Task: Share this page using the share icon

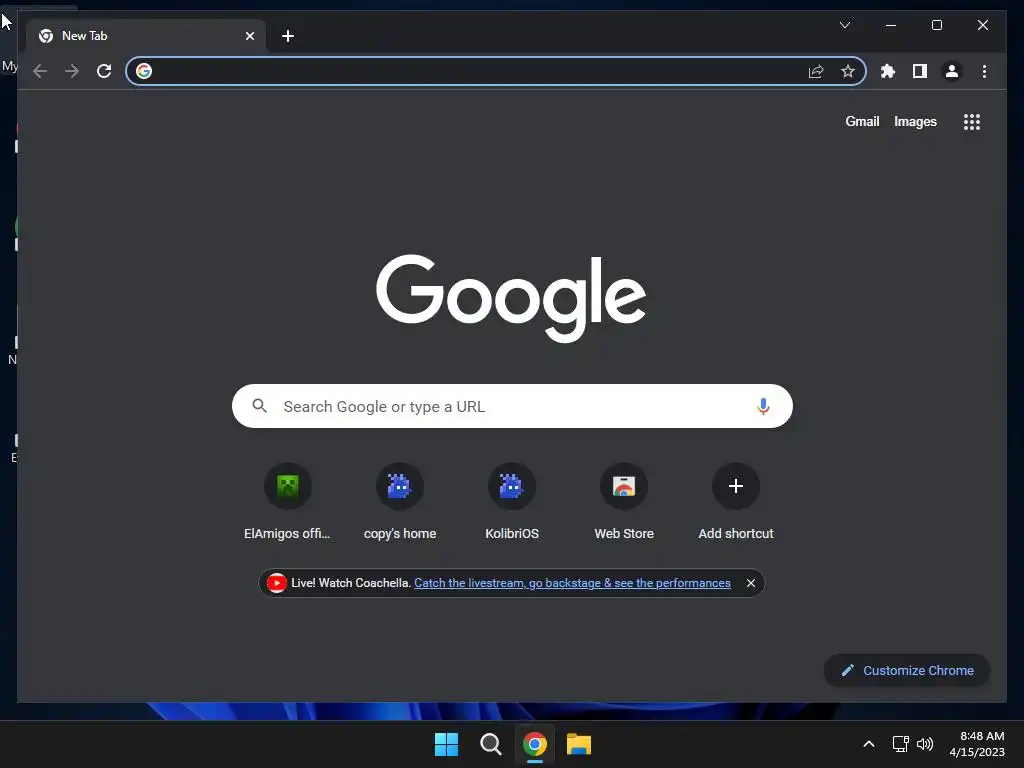Action: pyautogui.click(x=816, y=71)
